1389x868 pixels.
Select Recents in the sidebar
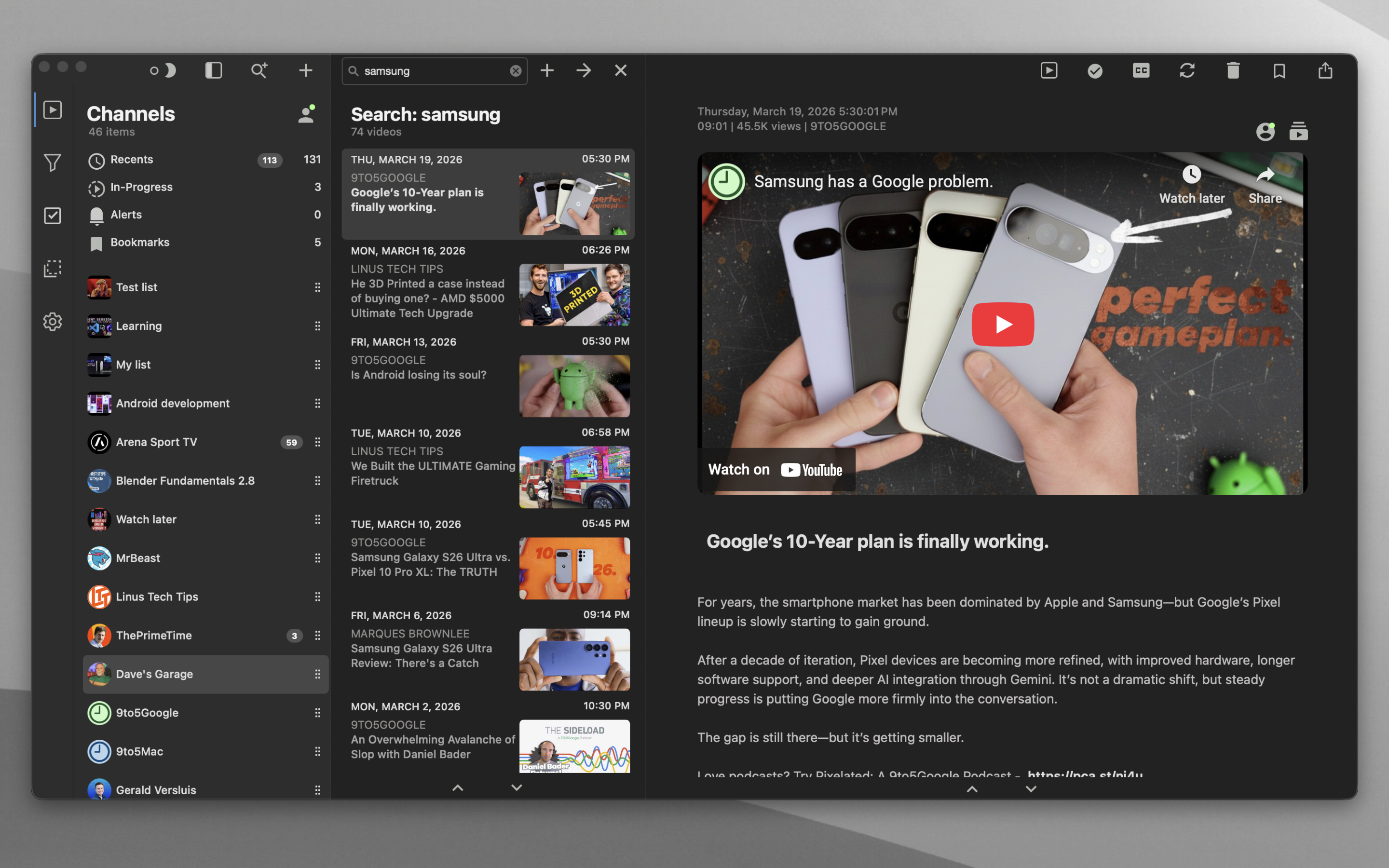205,160
